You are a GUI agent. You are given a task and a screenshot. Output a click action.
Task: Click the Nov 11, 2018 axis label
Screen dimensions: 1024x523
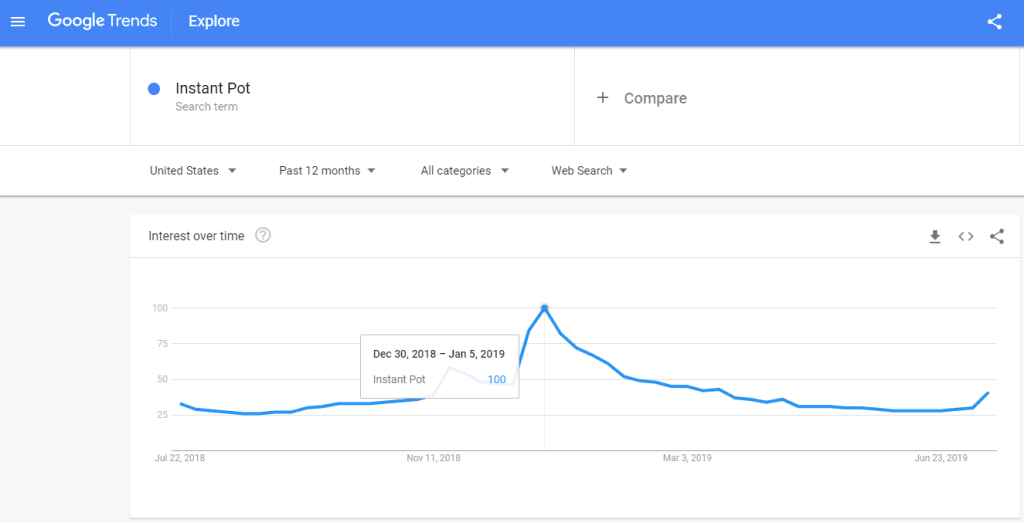click(x=433, y=458)
